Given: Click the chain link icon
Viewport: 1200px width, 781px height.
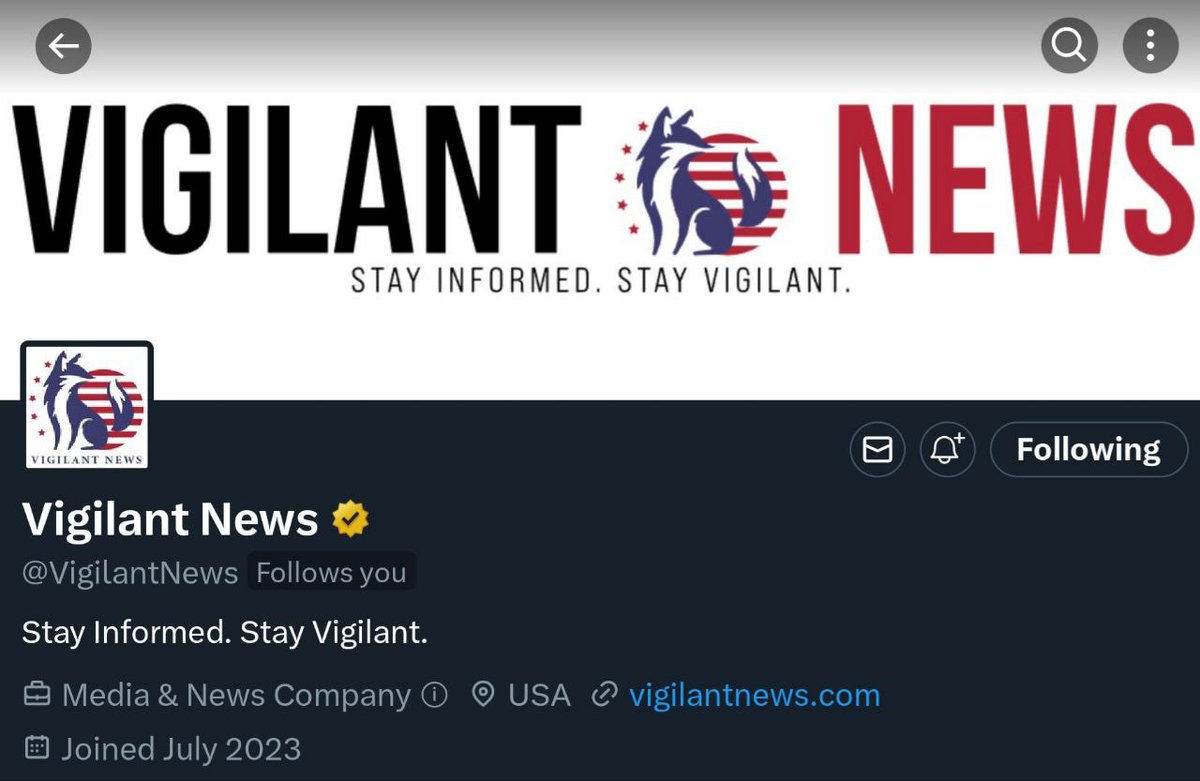Looking at the screenshot, I should (603, 695).
